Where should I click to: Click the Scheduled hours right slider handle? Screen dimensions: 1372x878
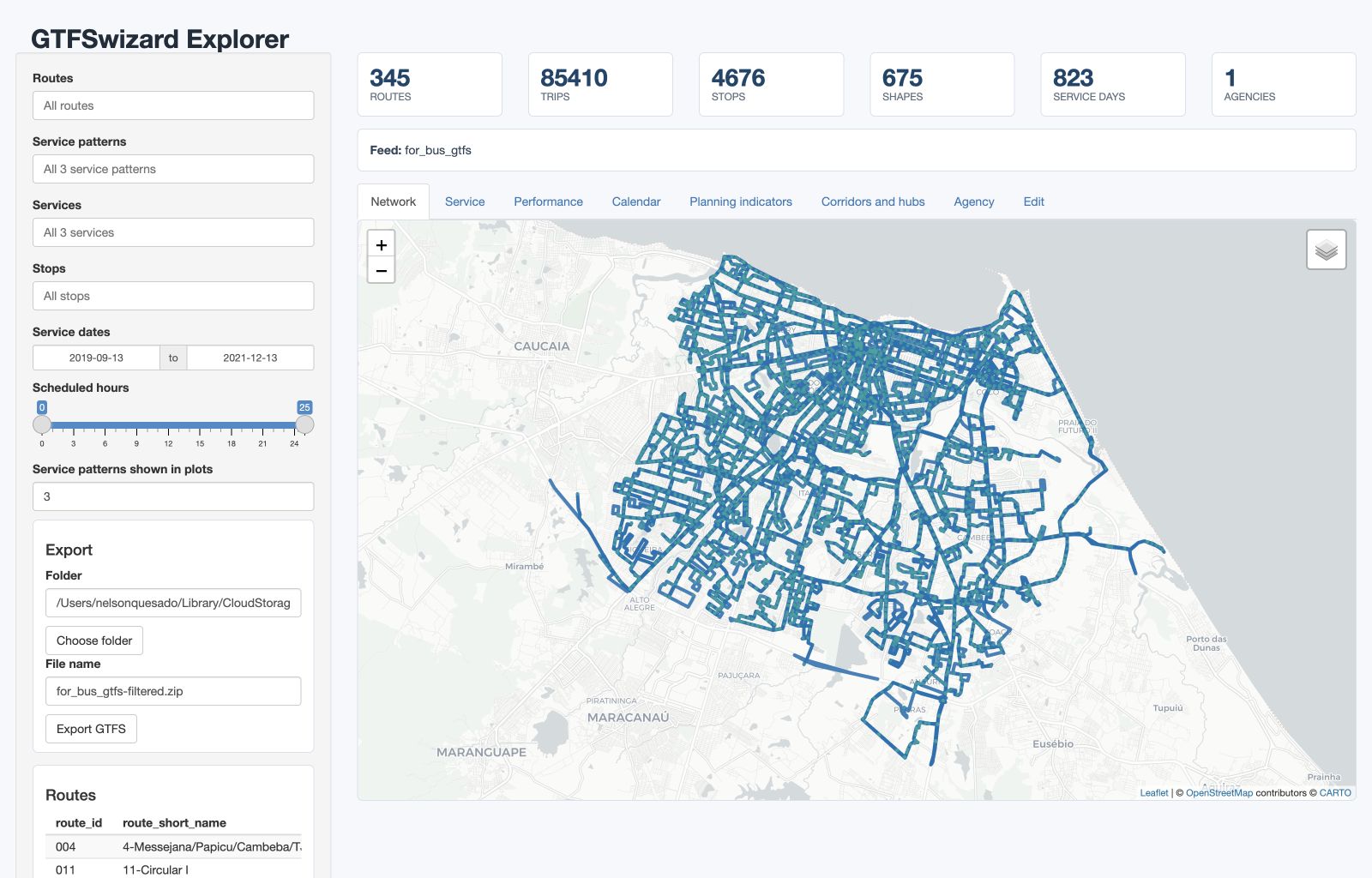pos(304,424)
